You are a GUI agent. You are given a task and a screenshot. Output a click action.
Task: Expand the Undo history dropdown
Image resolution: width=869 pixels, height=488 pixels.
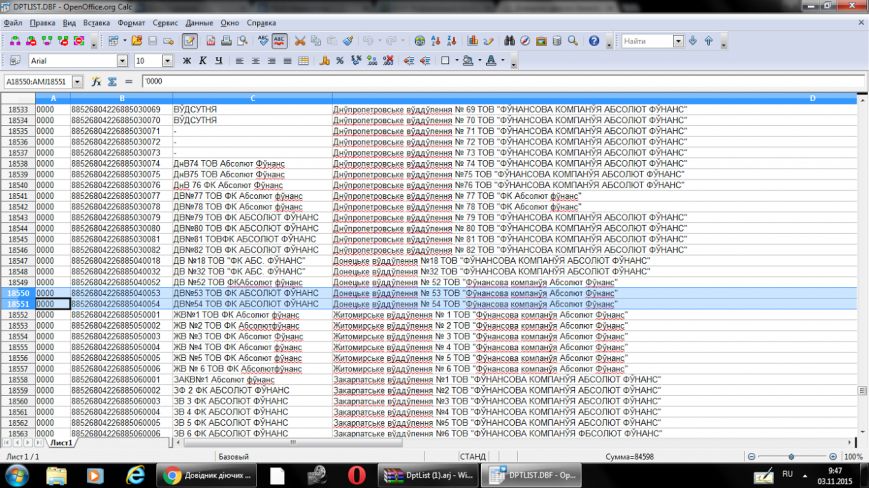pos(380,41)
